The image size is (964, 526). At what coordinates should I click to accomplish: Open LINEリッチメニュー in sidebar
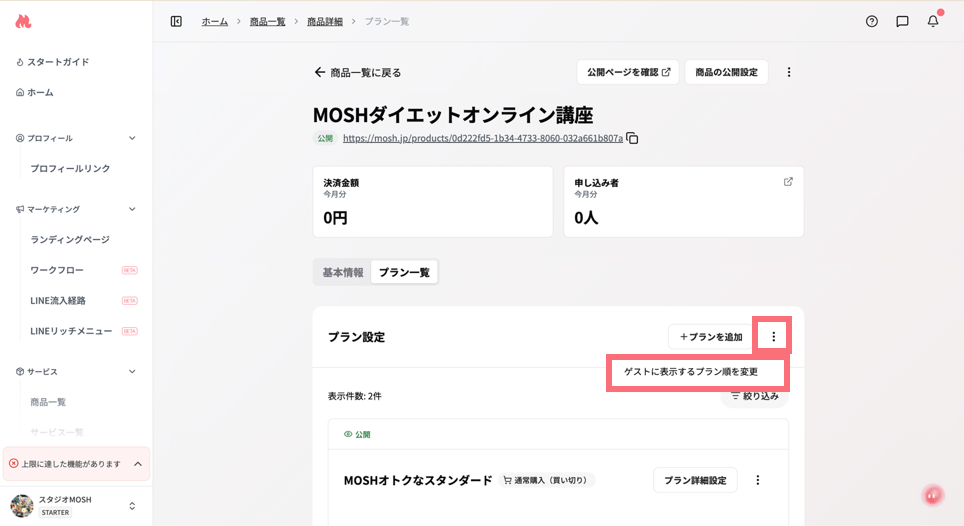pyautogui.click(x=71, y=331)
